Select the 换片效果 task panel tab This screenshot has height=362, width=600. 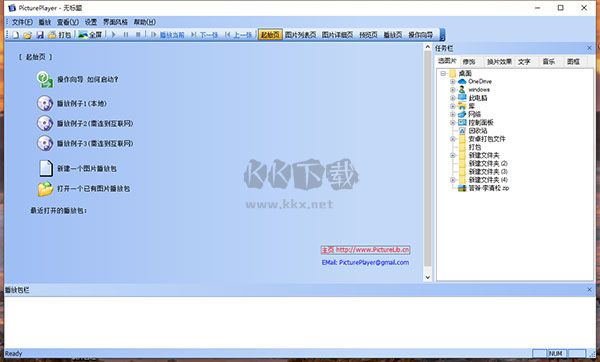point(499,62)
